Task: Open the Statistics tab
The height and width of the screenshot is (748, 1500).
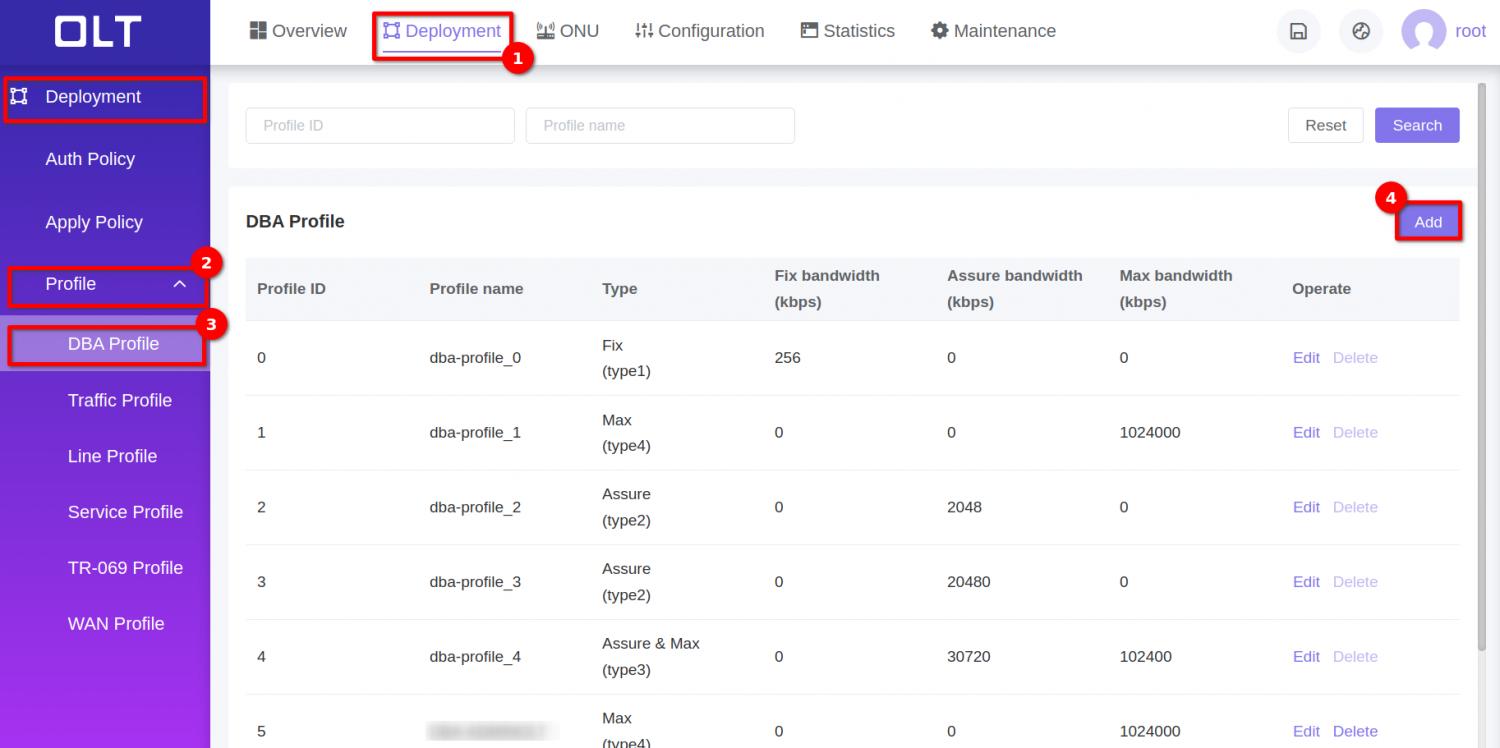Action: click(847, 31)
